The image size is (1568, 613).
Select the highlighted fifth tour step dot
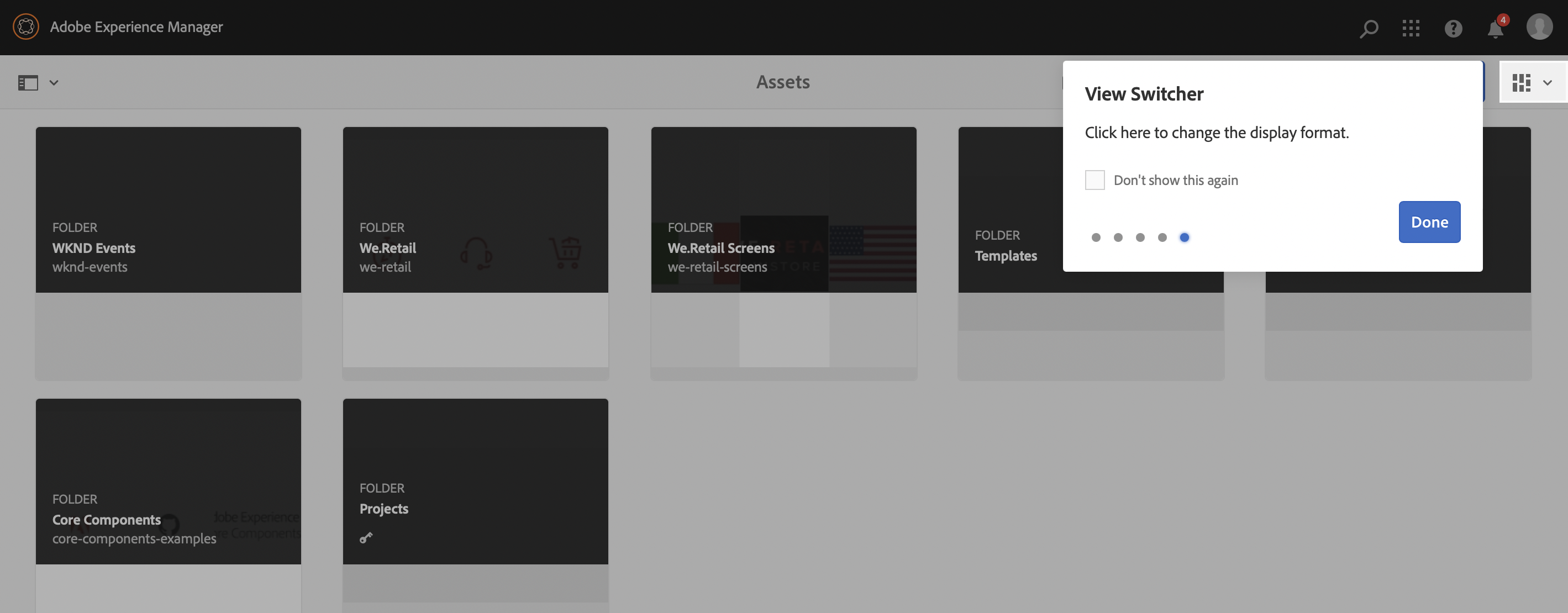tap(1184, 237)
